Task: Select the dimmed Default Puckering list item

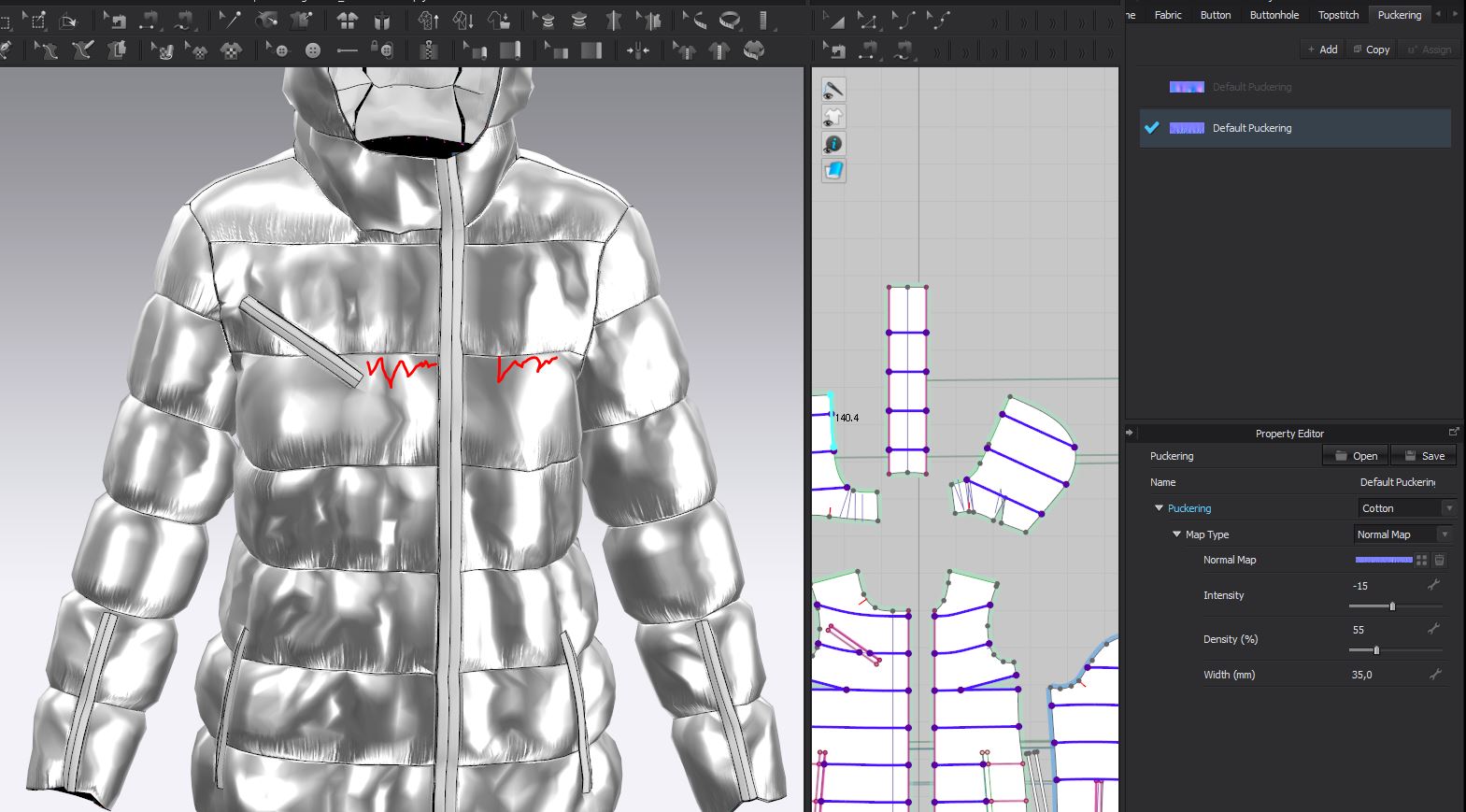Action: tap(1296, 87)
